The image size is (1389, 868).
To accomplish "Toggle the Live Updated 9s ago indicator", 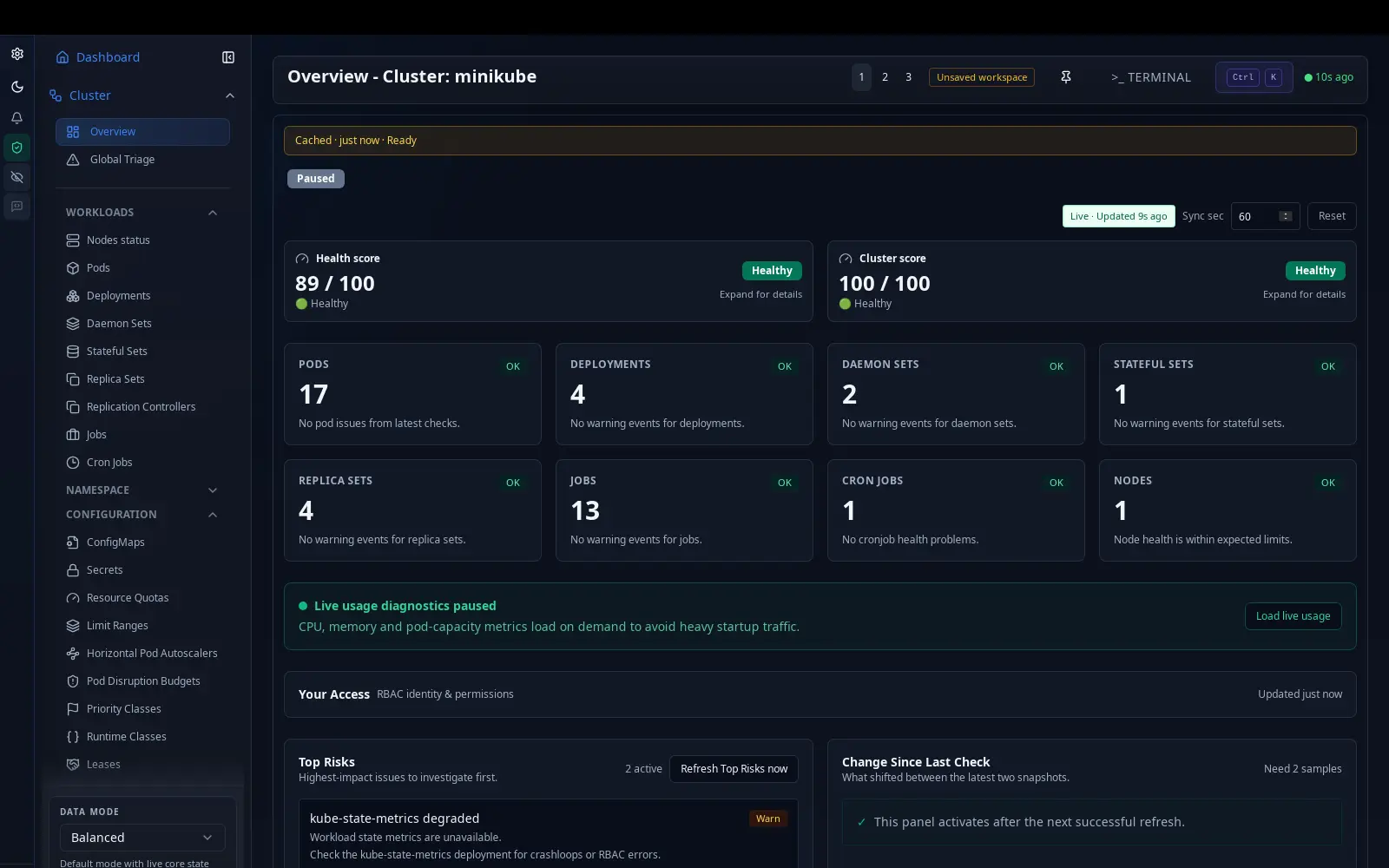I will (1119, 216).
